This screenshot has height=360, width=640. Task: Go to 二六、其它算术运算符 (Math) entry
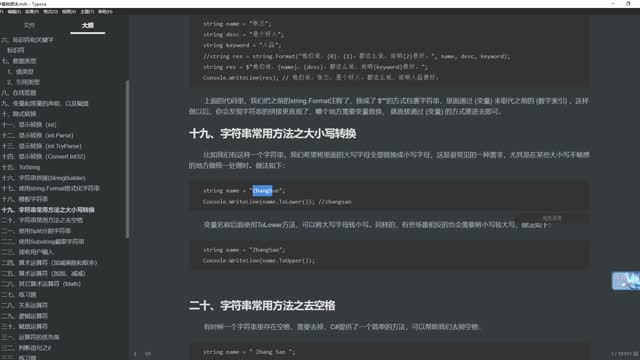41,284
